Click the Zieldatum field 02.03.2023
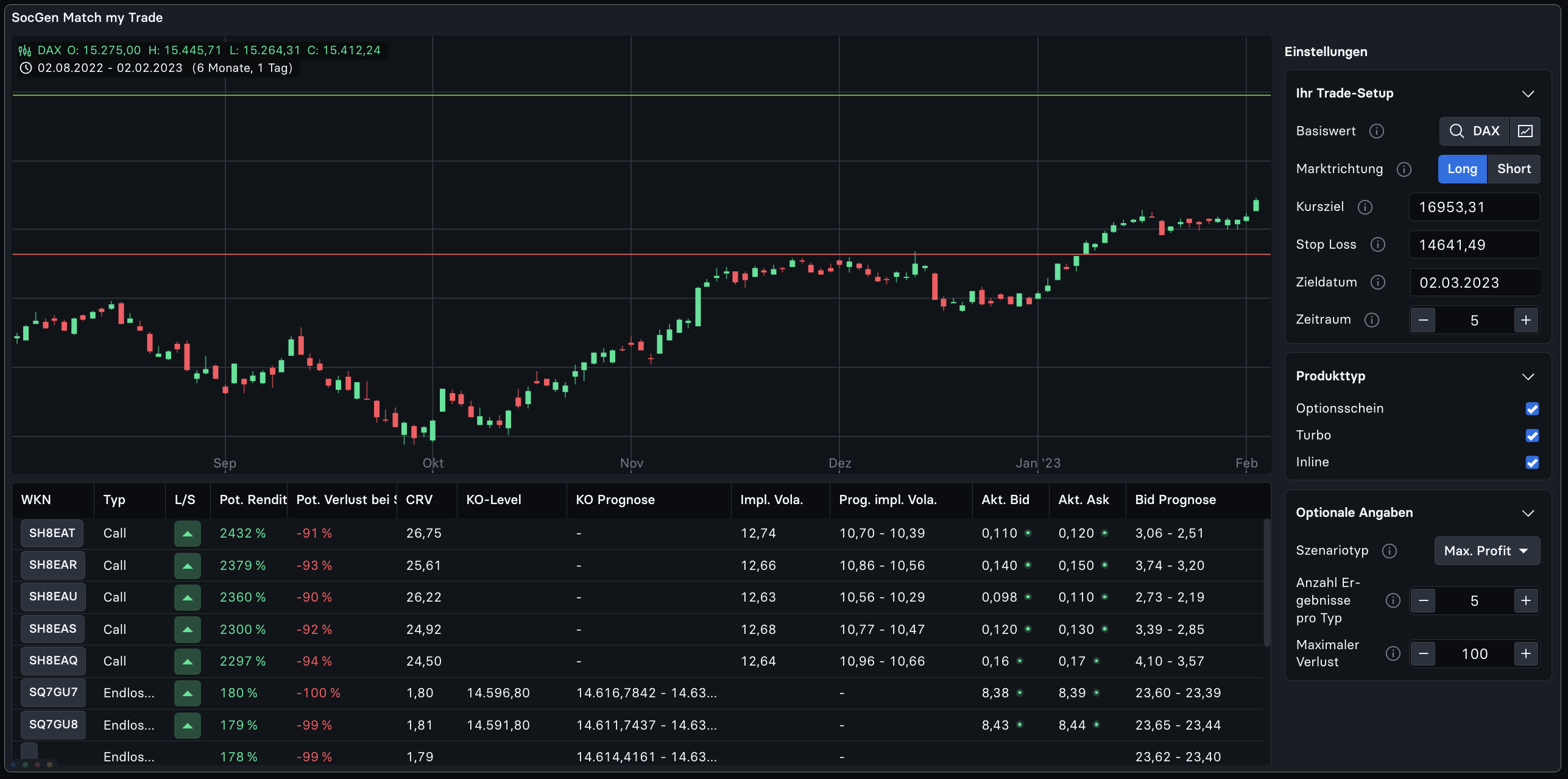The image size is (1568, 779). click(1474, 283)
